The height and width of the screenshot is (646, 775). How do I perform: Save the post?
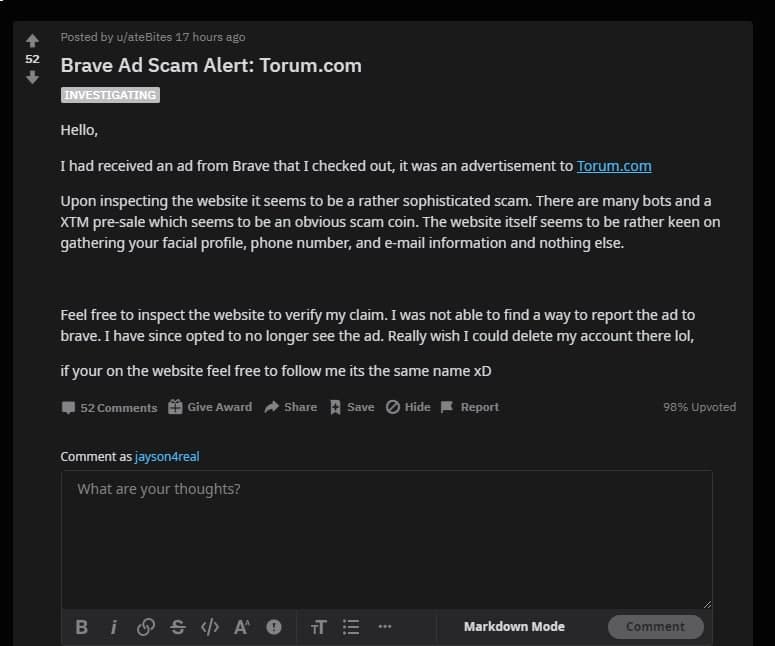(352, 407)
